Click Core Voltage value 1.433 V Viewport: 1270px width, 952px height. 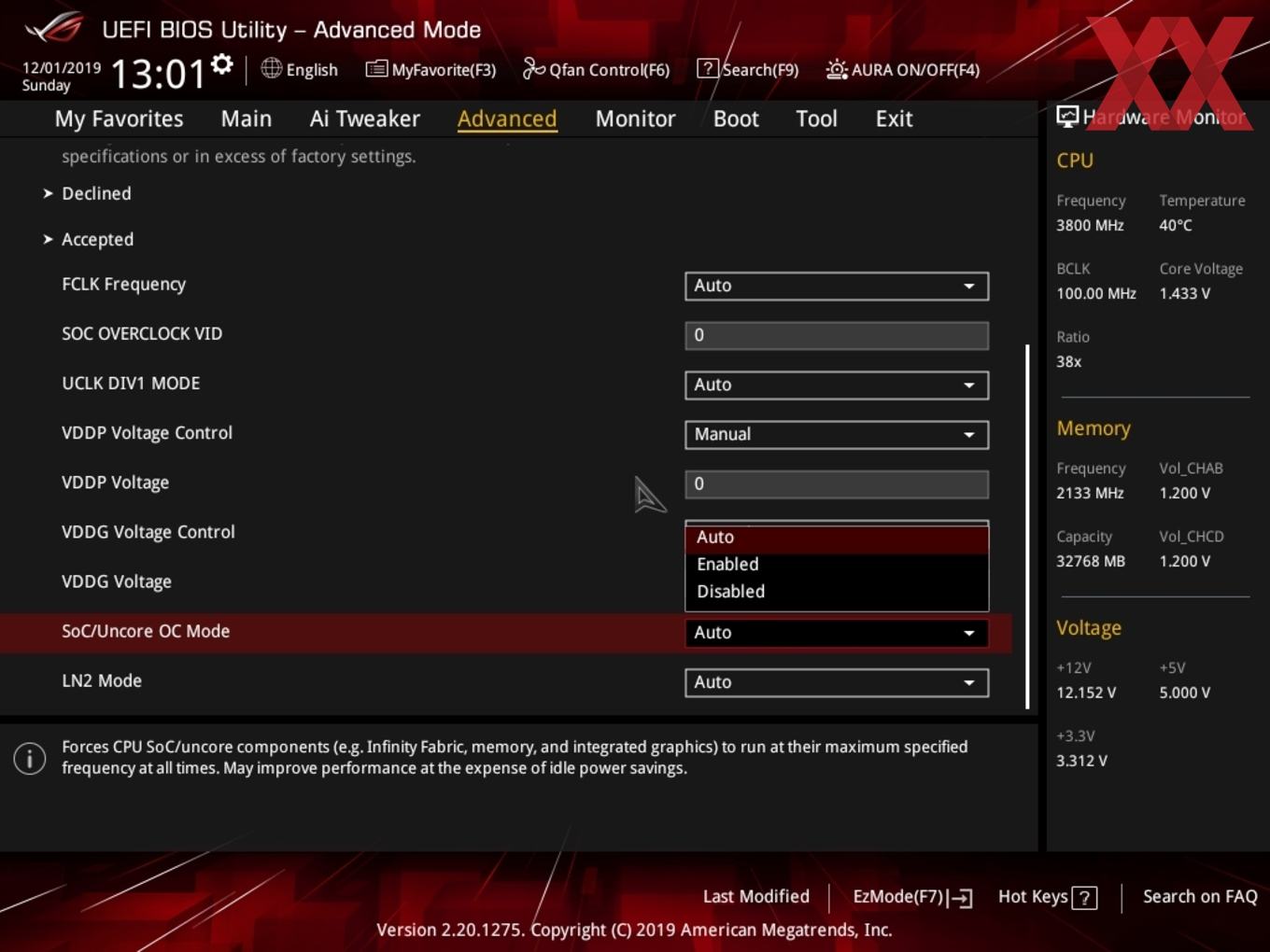tap(1184, 294)
